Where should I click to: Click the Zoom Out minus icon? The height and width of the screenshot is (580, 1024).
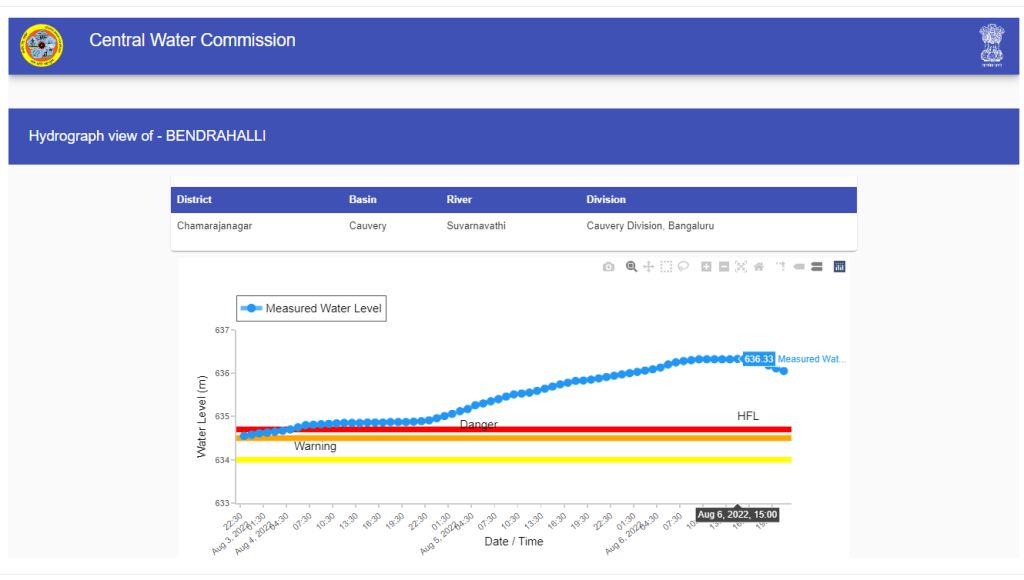click(x=723, y=267)
